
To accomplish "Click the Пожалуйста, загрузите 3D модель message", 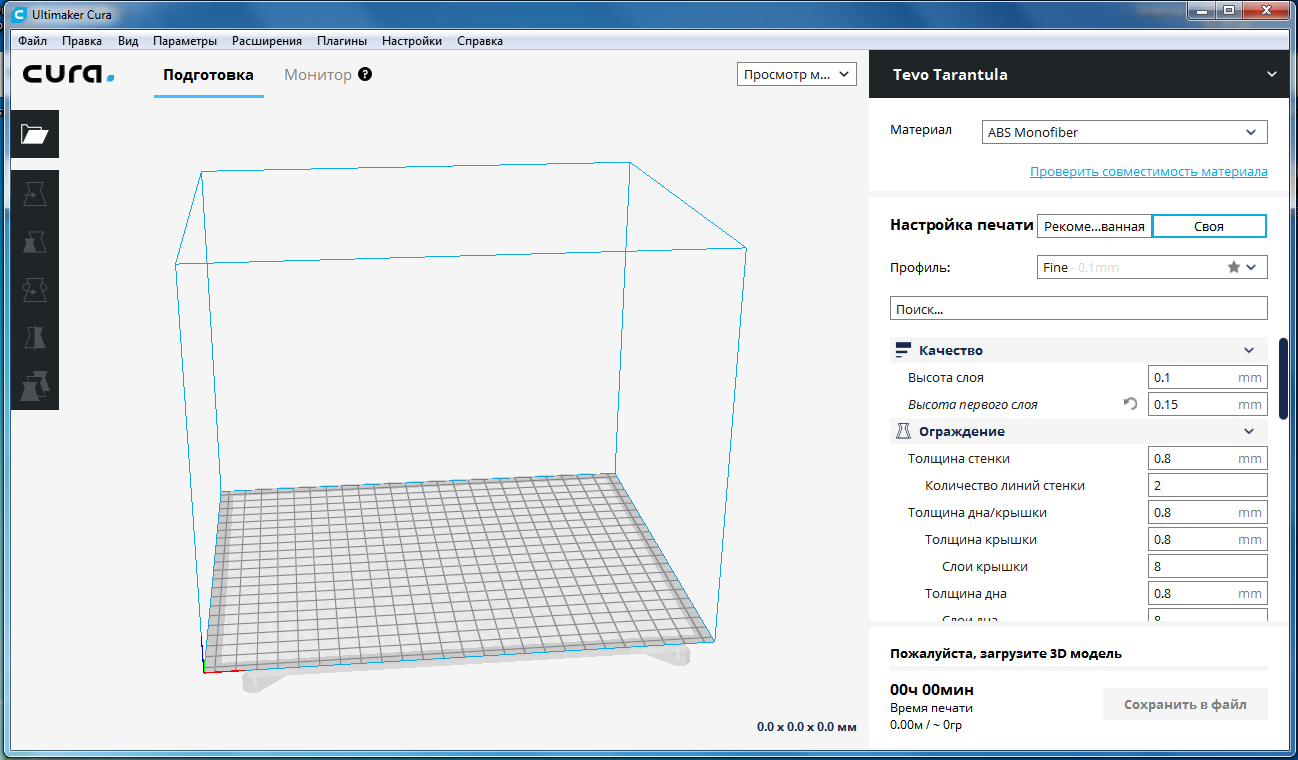I will tap(1006, 653).
